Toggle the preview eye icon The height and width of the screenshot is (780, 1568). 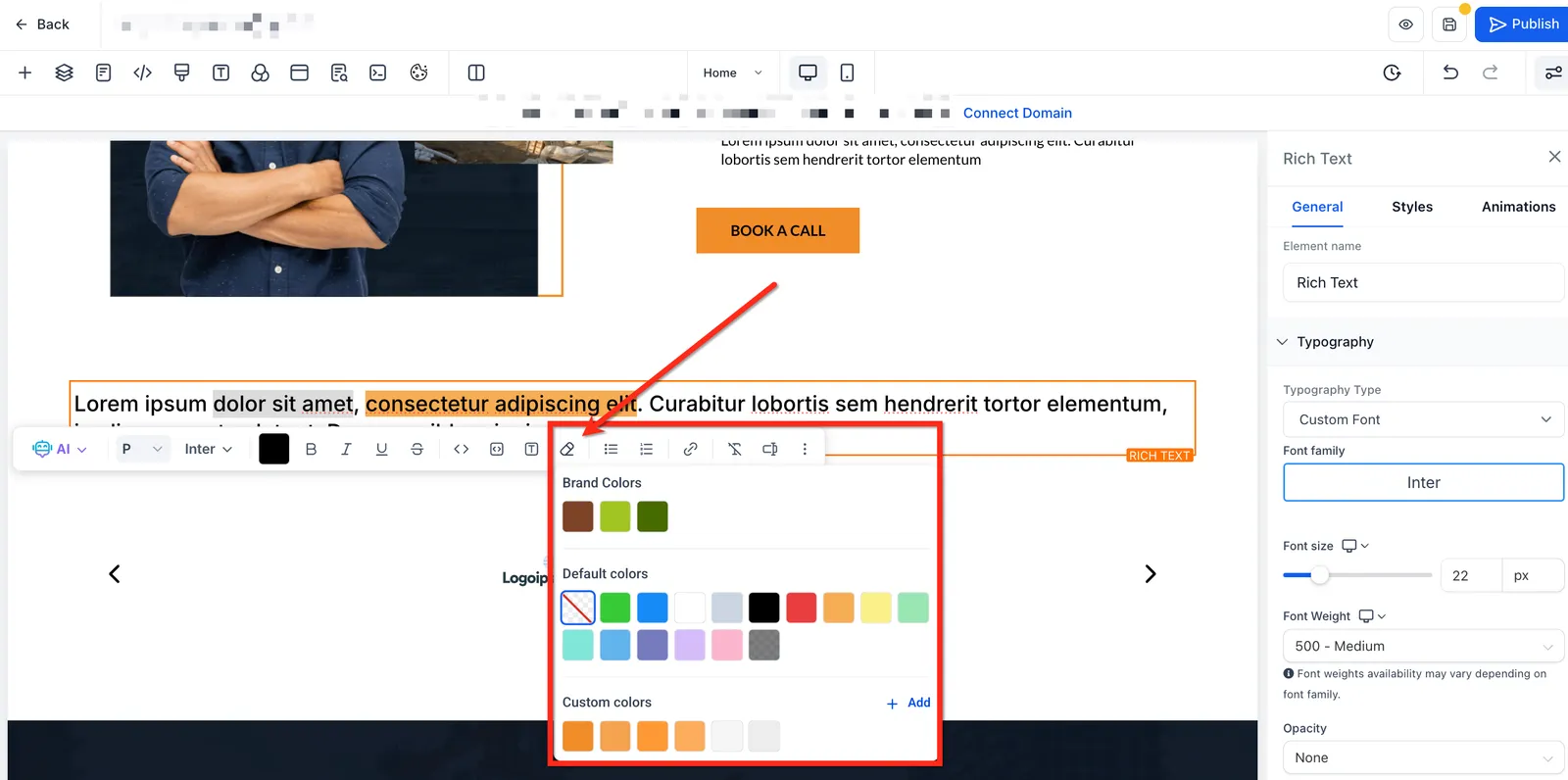coord(1405,24)
